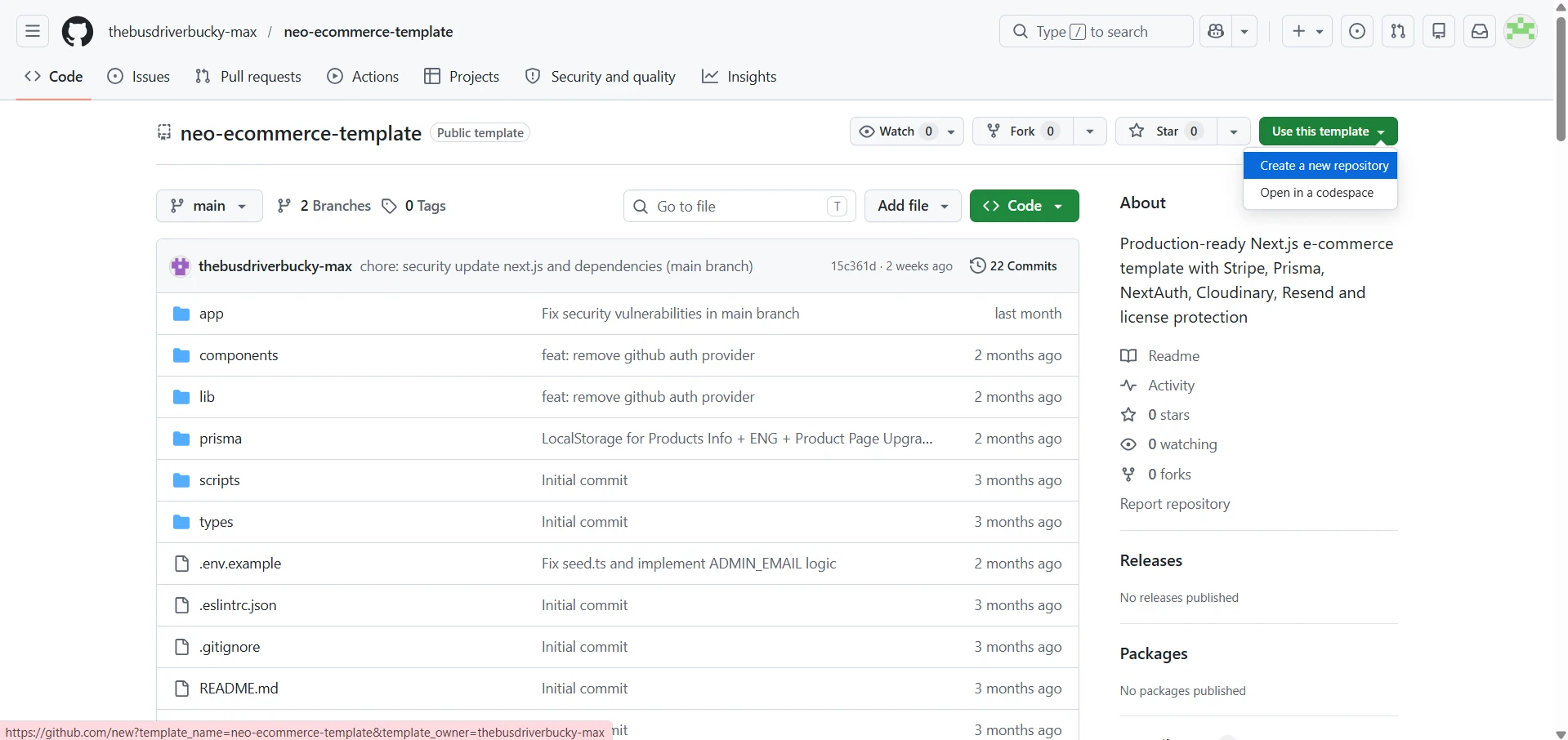Open the issues shortcut icon in header

pos(1357,32)
